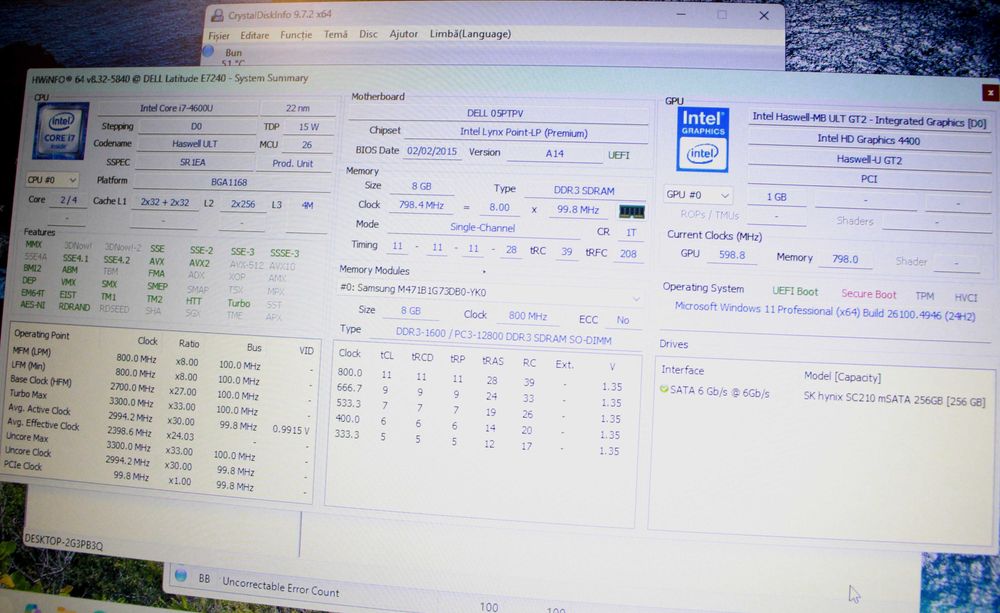1000x613 pixels.
Task: Maximize the CrystalDiskInfo window
Action: click(x=721, y=15)
